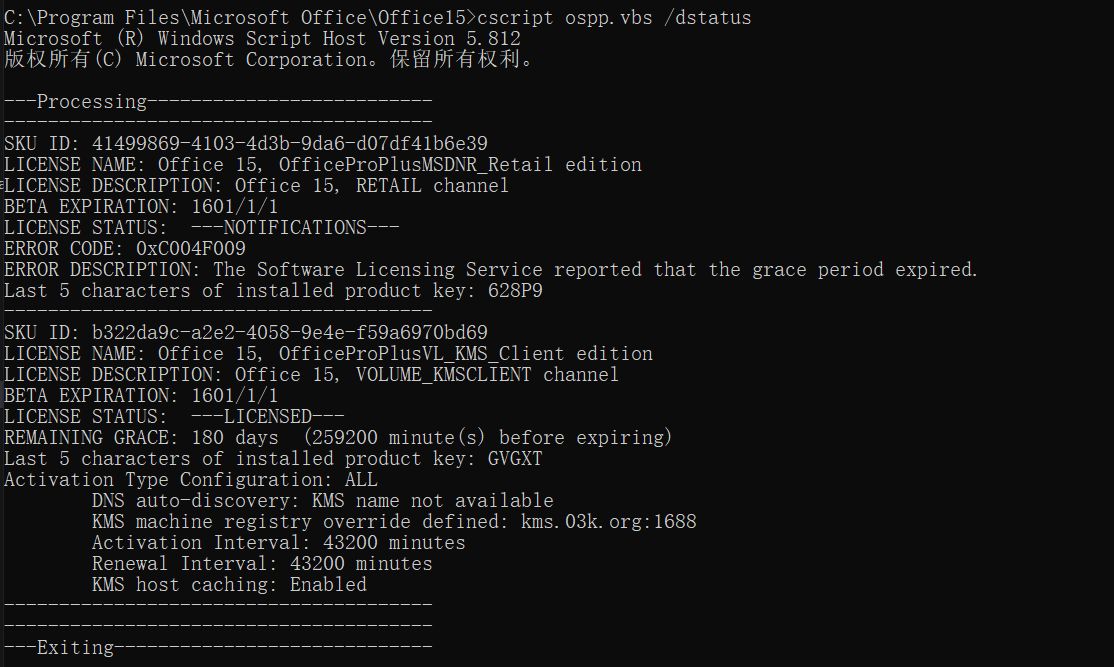Click the Windows Script Host Version 5.812 line
Image resolution: width=1114 pixels, height=667 pixels.
pos(262,39)
